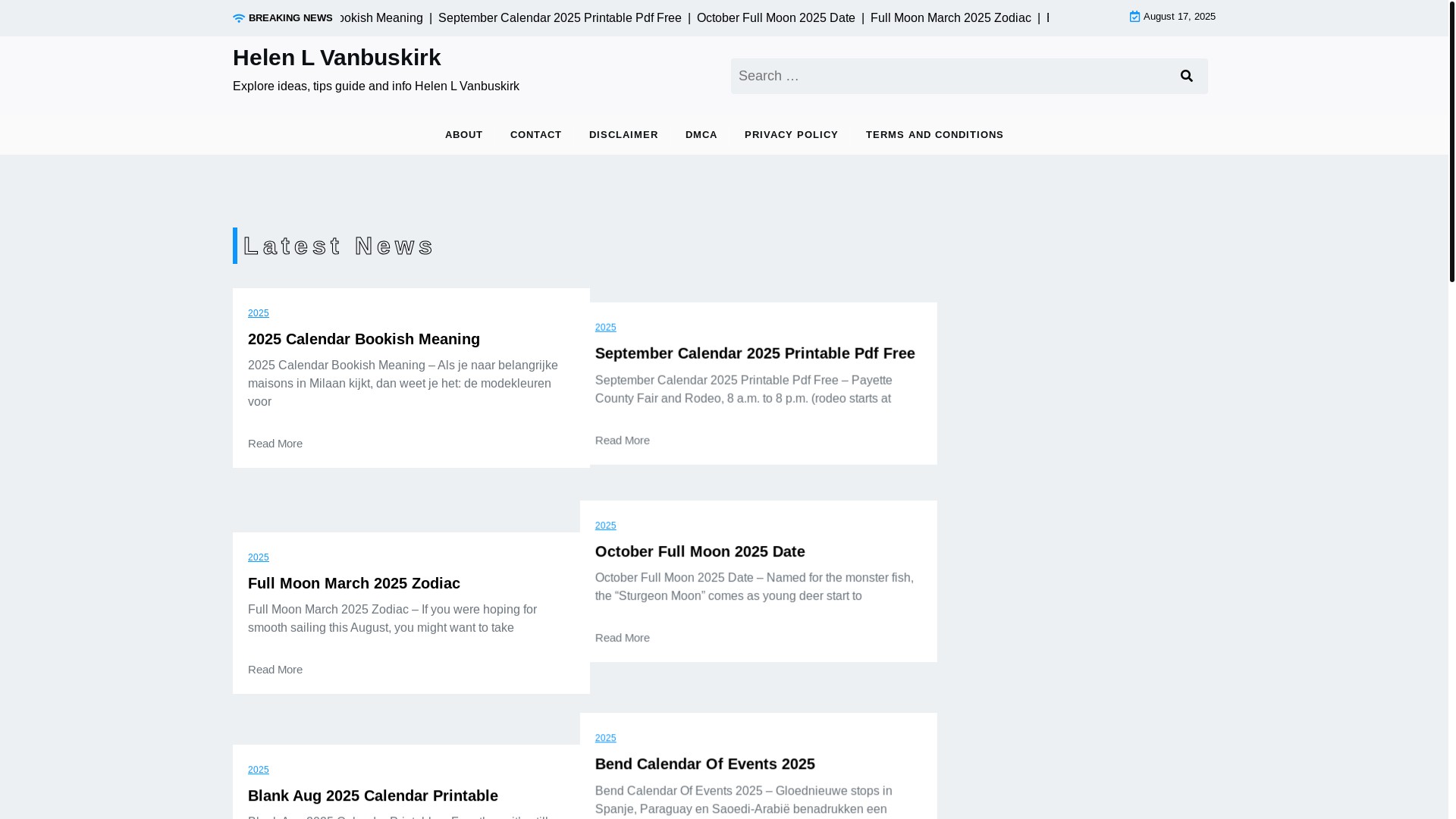Click ticker link Full Moon March 2025 Zodiac
Image resolution: width=1456 pixels, height=819 pixels.
[x=951, y=18]
